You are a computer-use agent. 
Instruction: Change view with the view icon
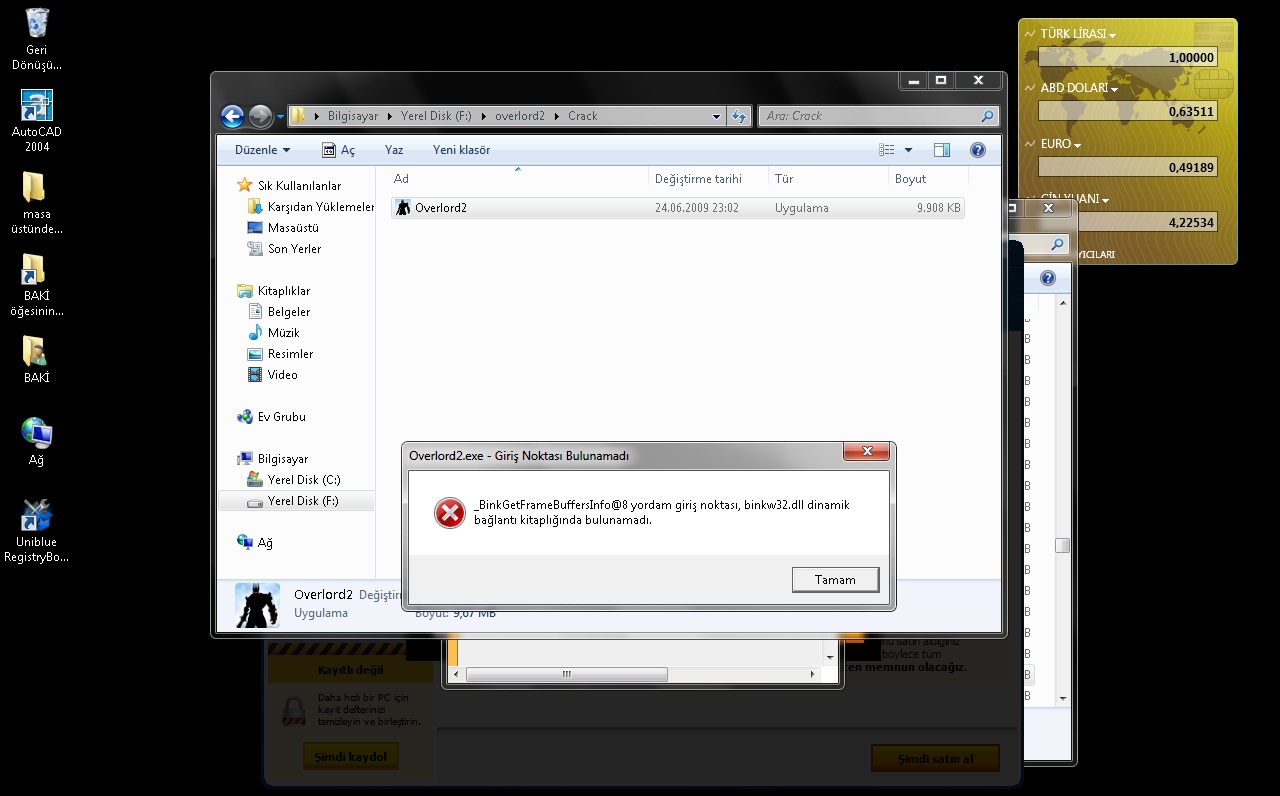coord(887,150)
